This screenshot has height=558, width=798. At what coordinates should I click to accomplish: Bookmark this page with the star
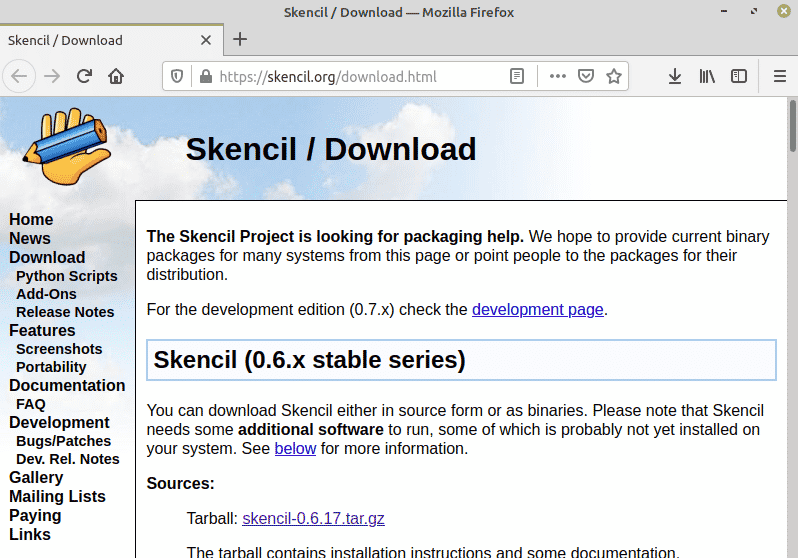pos(614,76)
